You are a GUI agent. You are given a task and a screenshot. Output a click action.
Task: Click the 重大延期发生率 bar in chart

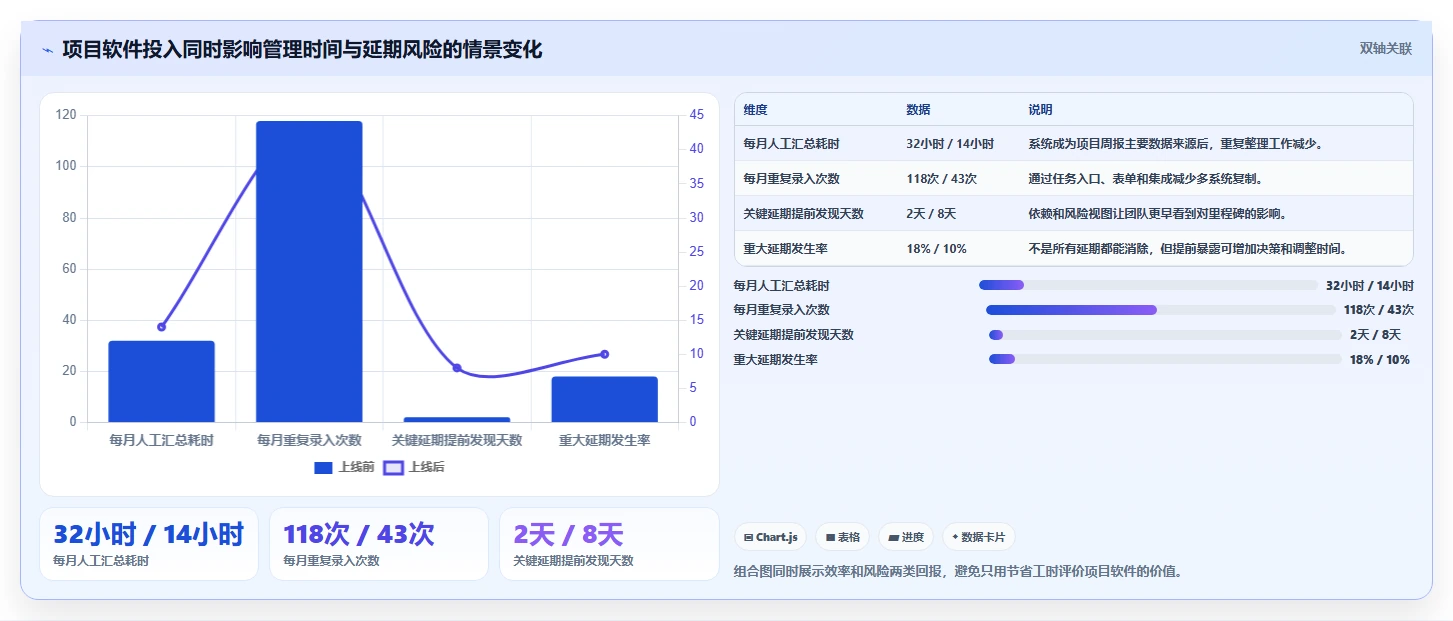coord(605,399)
